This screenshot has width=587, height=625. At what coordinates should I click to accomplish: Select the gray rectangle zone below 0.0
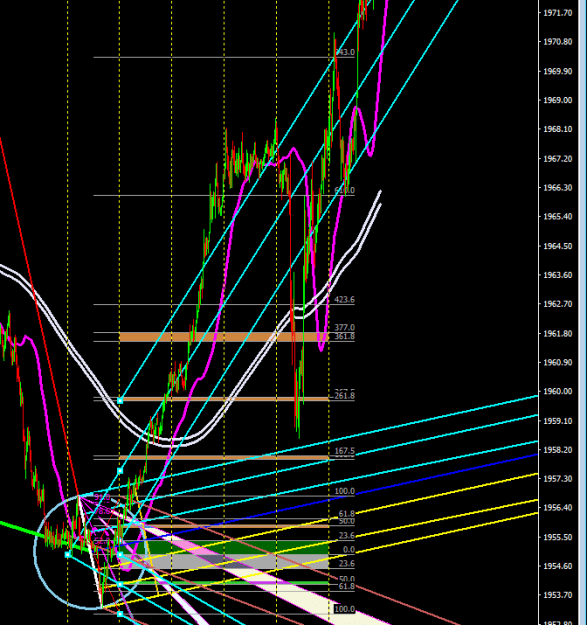224,561
